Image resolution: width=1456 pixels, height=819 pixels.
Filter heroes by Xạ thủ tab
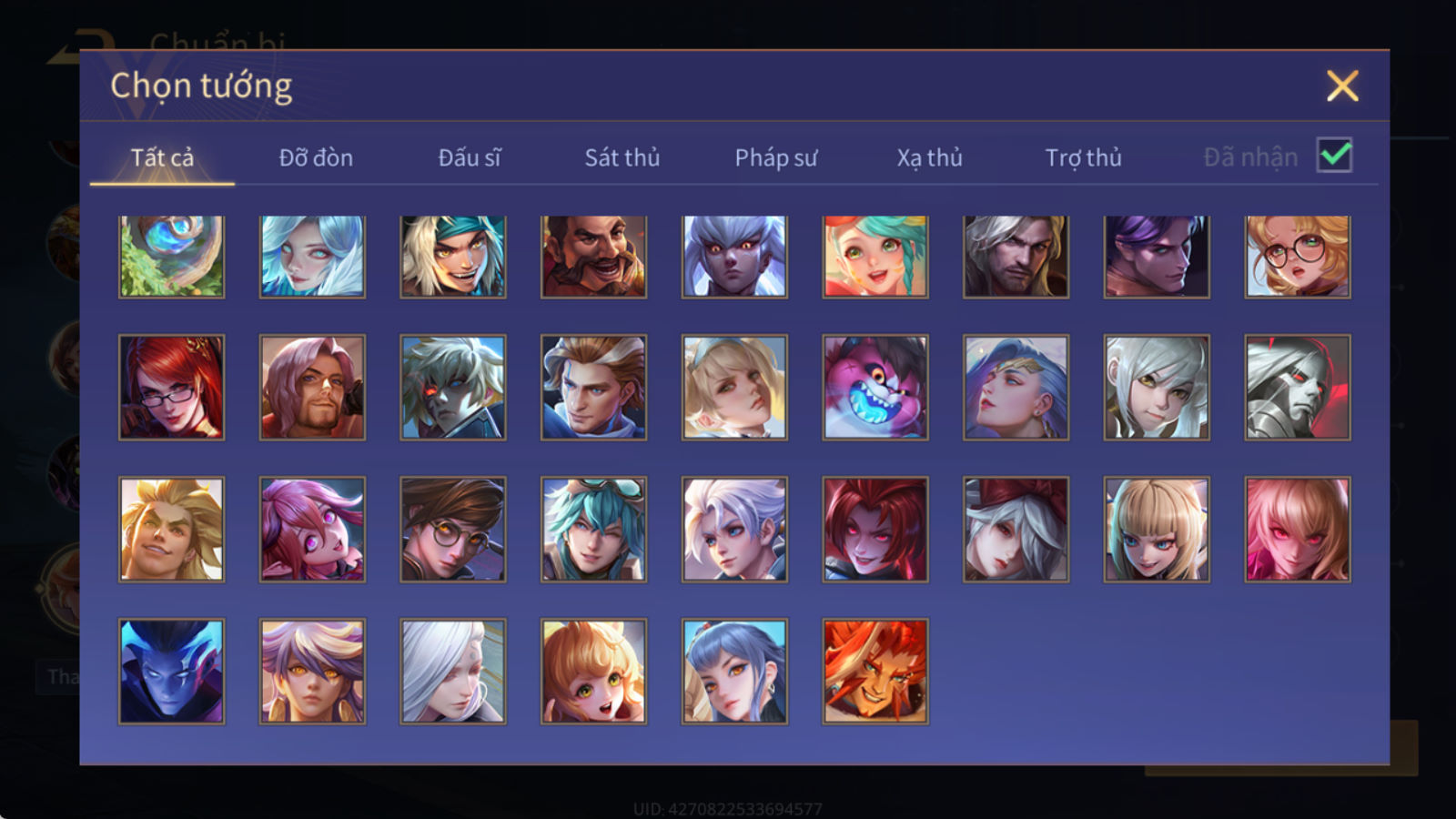pyautogui.click(x=929, y=157)
